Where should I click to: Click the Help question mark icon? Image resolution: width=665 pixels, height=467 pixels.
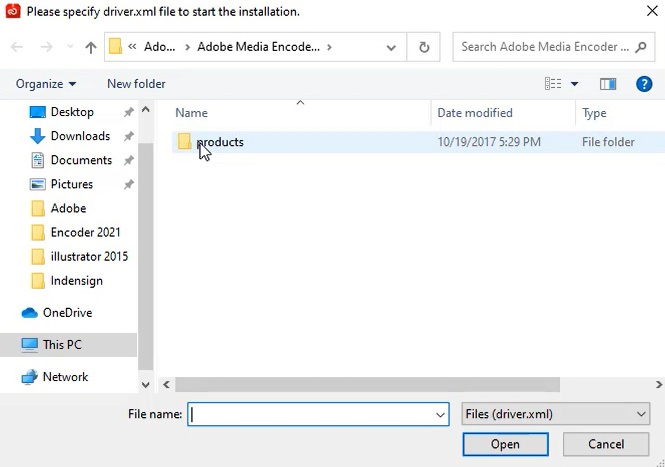click(x=644, y=84)
